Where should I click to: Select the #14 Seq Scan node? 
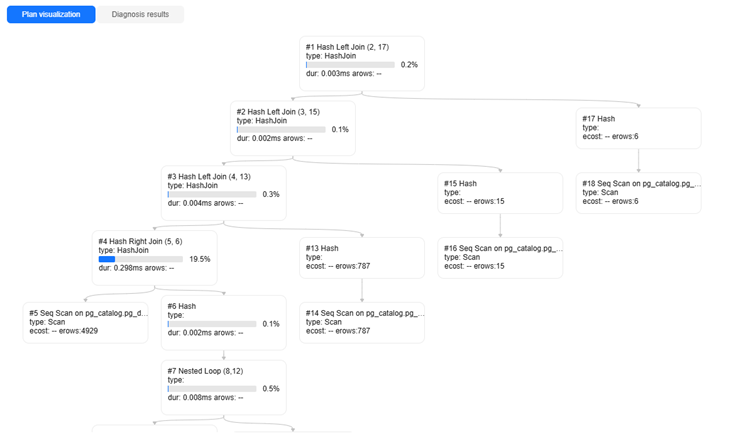(x=362, y=322)
